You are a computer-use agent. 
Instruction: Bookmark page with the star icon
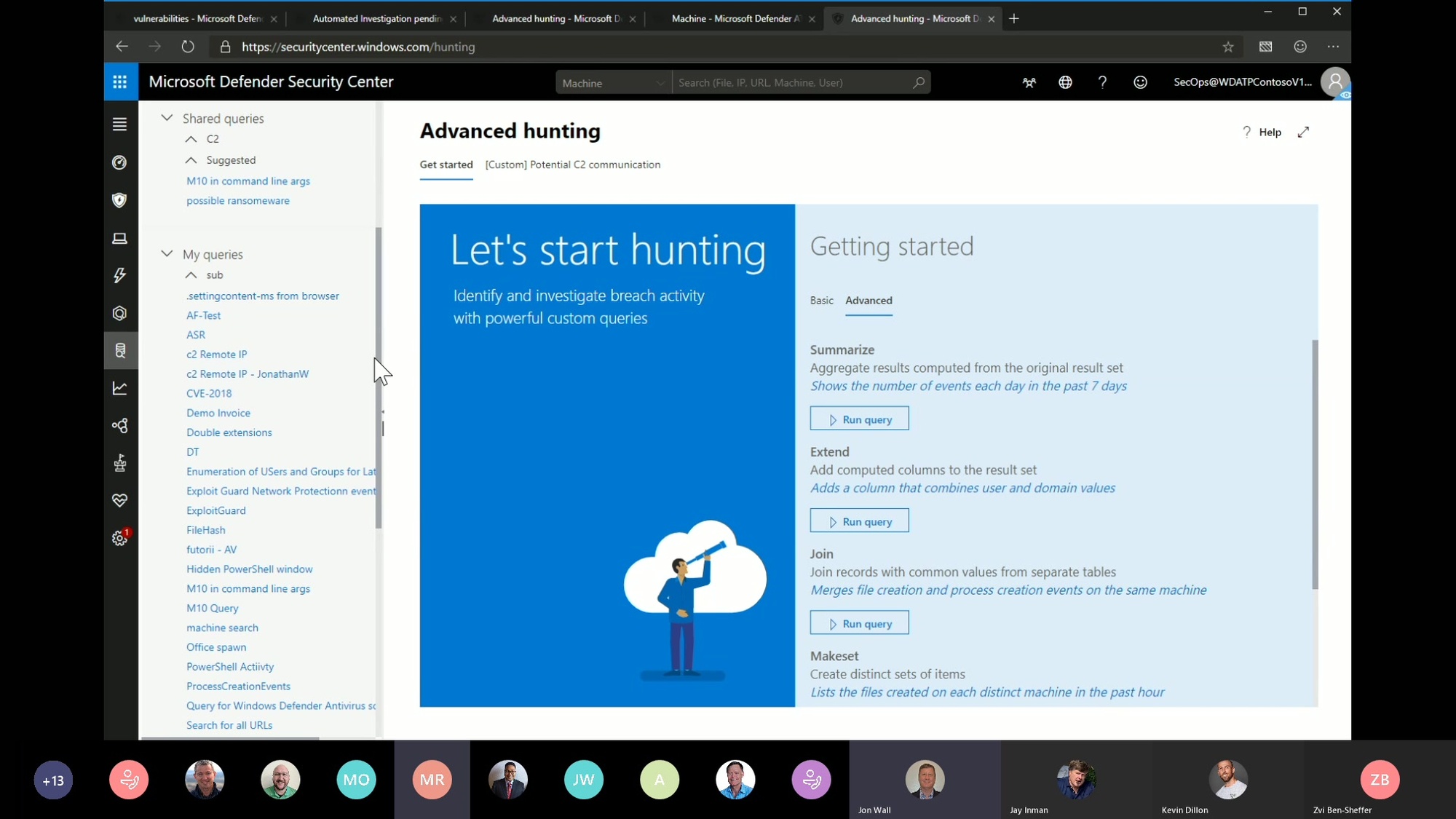(1228, 47)
